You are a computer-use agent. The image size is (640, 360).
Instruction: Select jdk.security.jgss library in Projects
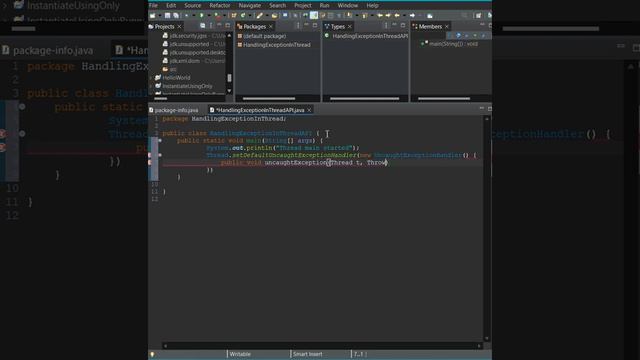194,36
